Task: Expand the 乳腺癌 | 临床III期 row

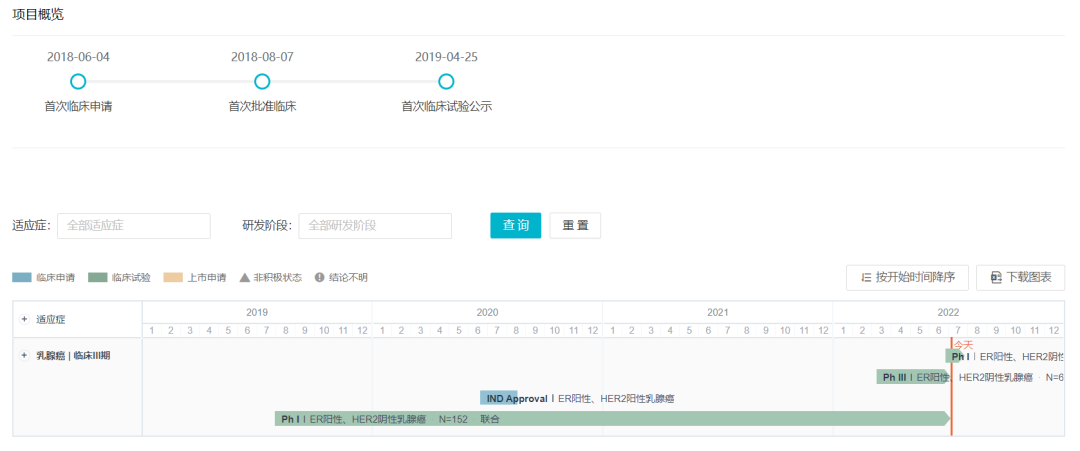Action: [x=24, y=355]
